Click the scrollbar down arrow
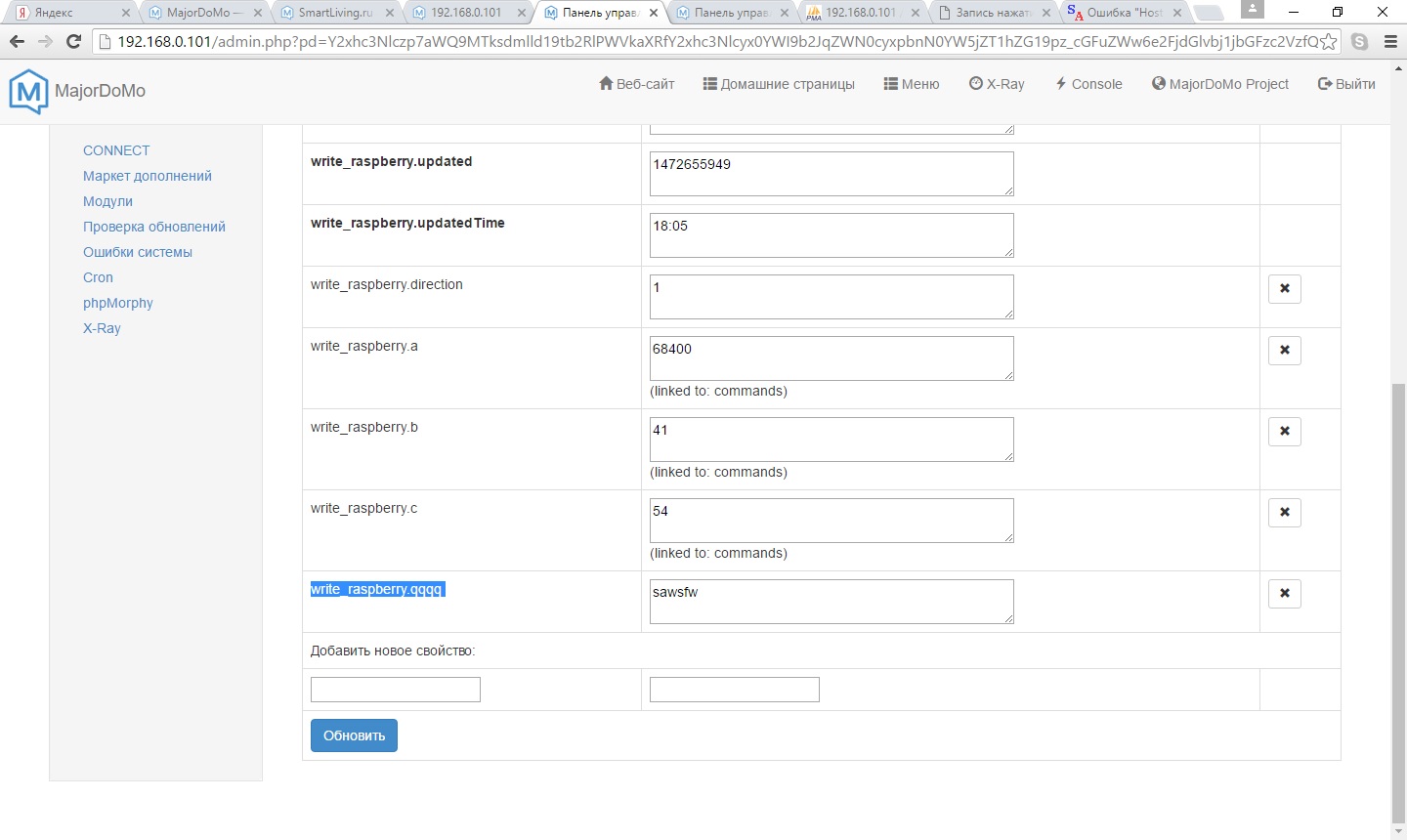The image size is (1407, 840). (x=1398, y=831)
